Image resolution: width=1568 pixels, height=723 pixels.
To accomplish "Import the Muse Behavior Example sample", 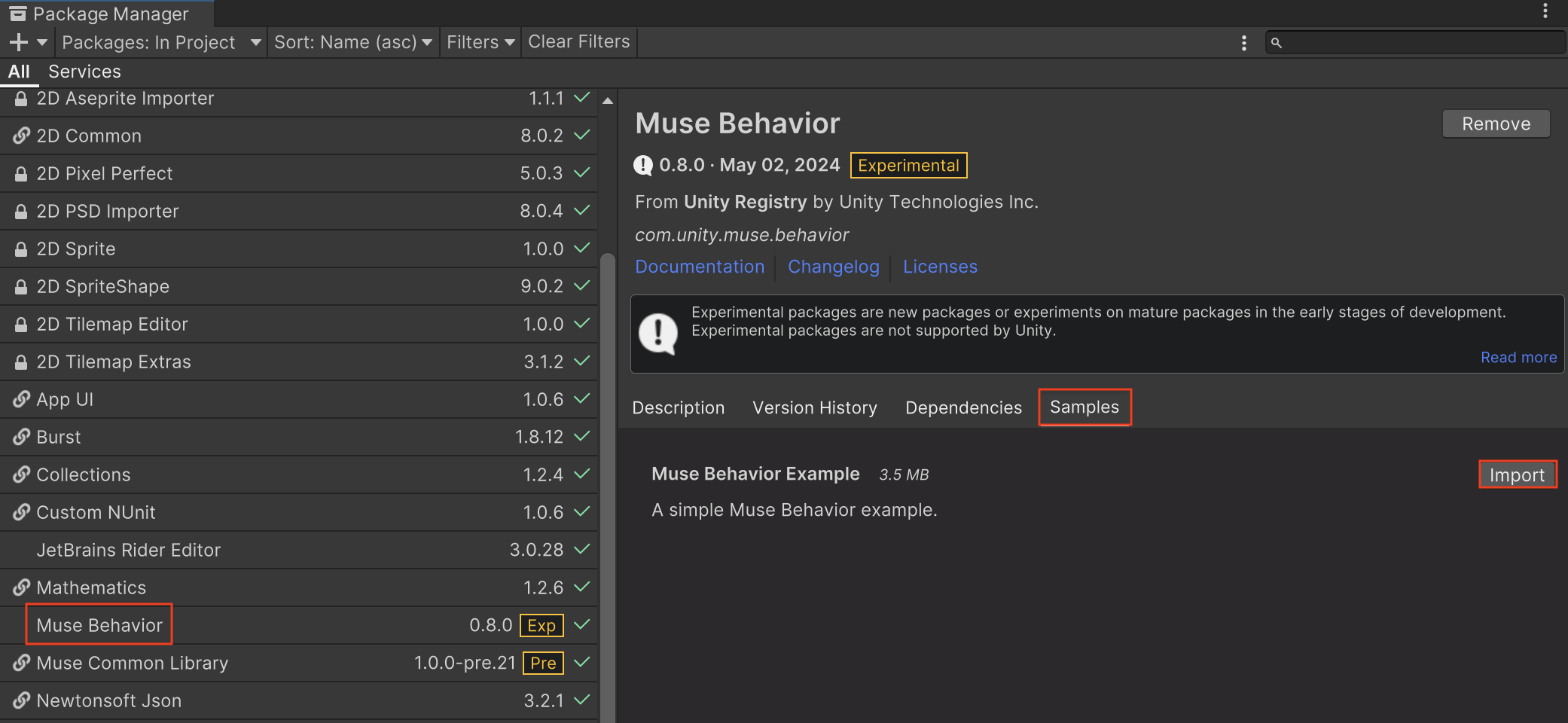I will (x=1517, y=474).
